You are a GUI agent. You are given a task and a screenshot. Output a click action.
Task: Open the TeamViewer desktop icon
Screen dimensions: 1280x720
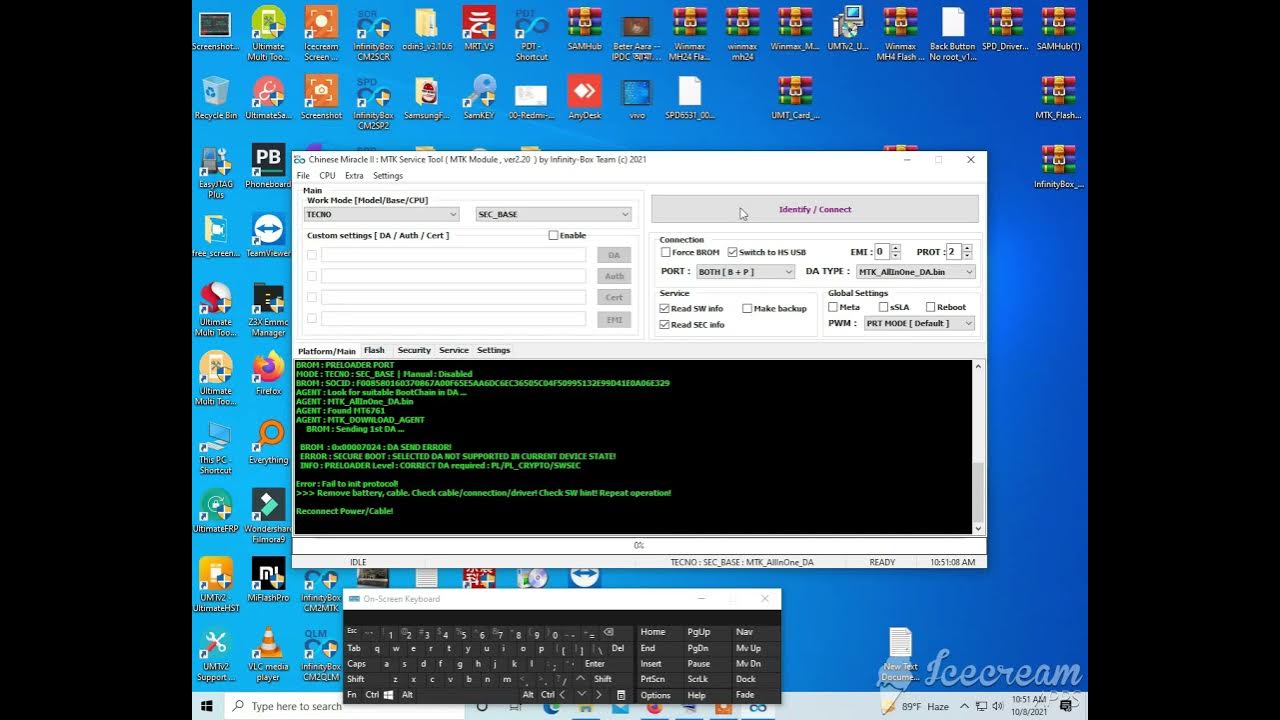click(268, 235)
